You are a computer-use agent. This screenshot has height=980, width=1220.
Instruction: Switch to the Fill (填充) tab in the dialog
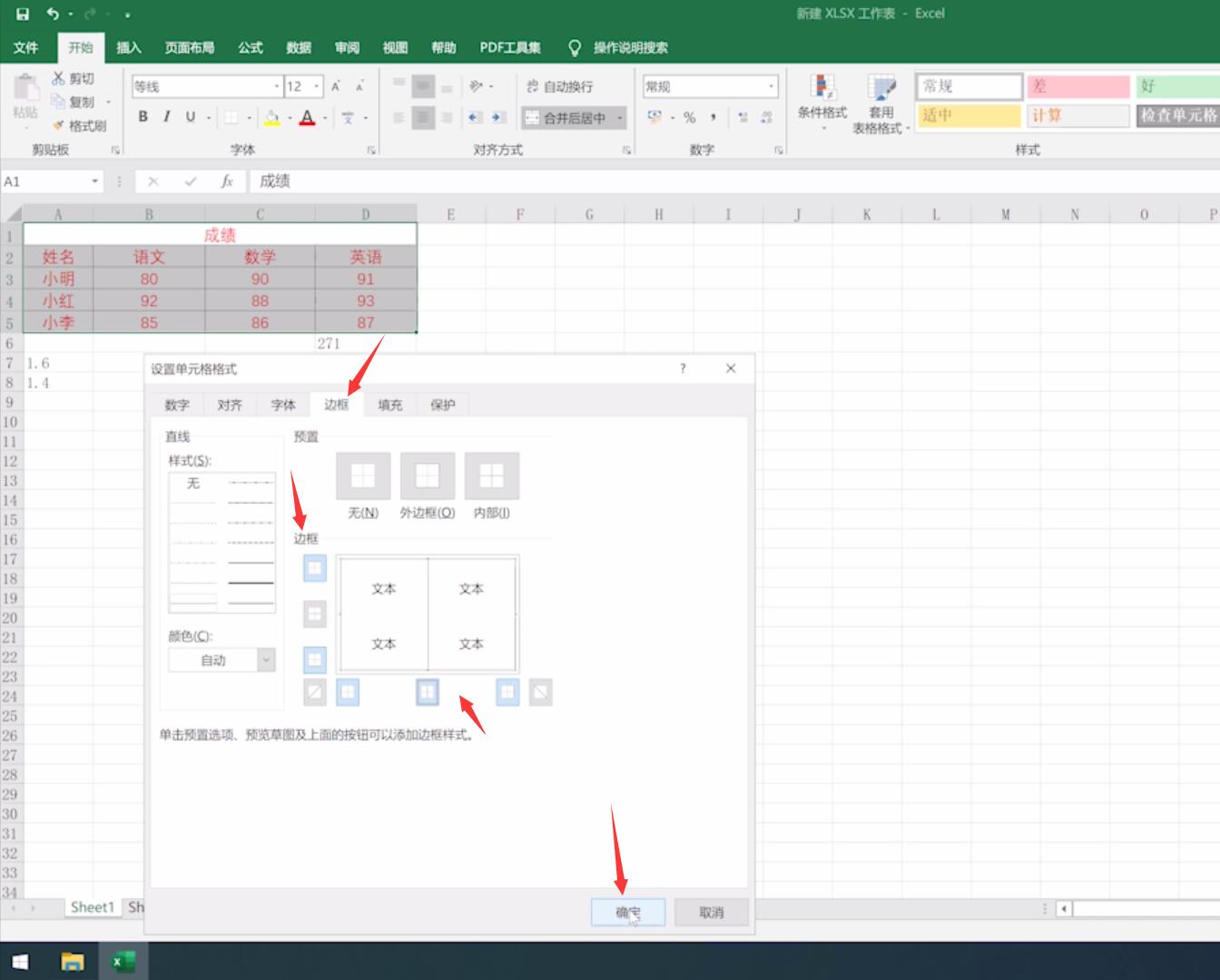pos(389,405)
